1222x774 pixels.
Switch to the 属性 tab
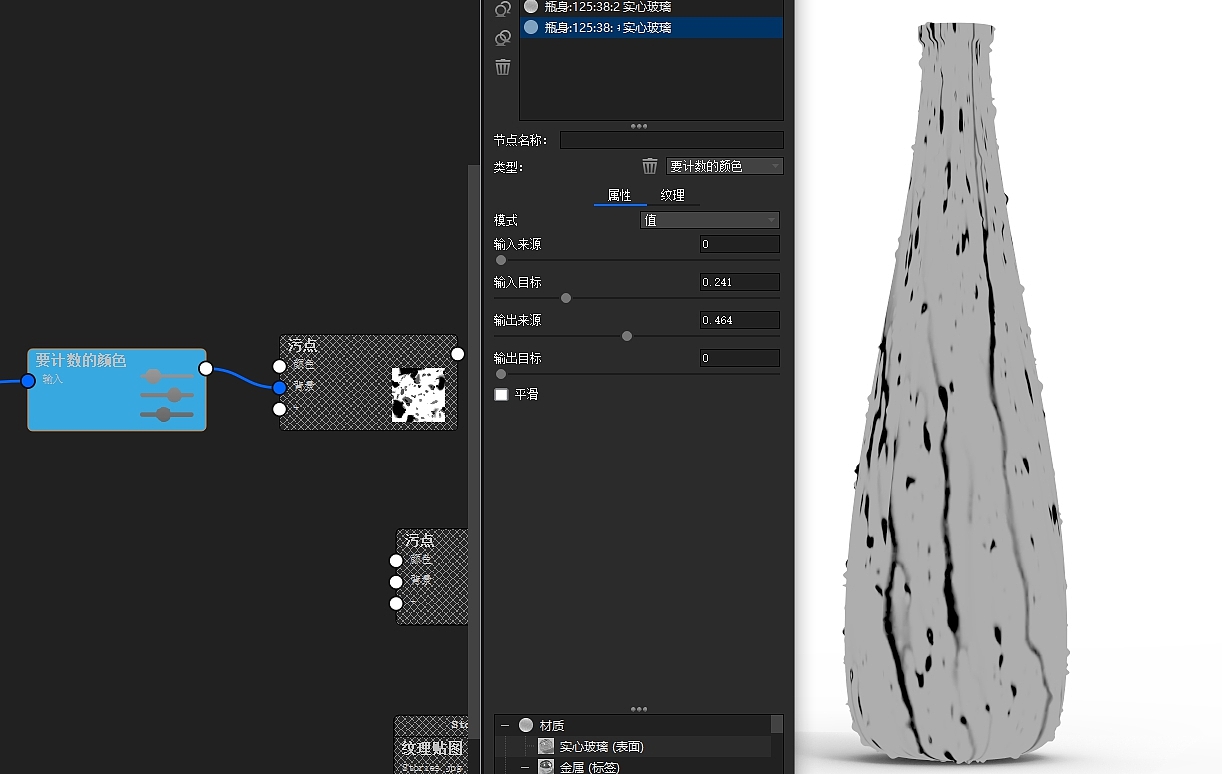[x=619, y=195]
